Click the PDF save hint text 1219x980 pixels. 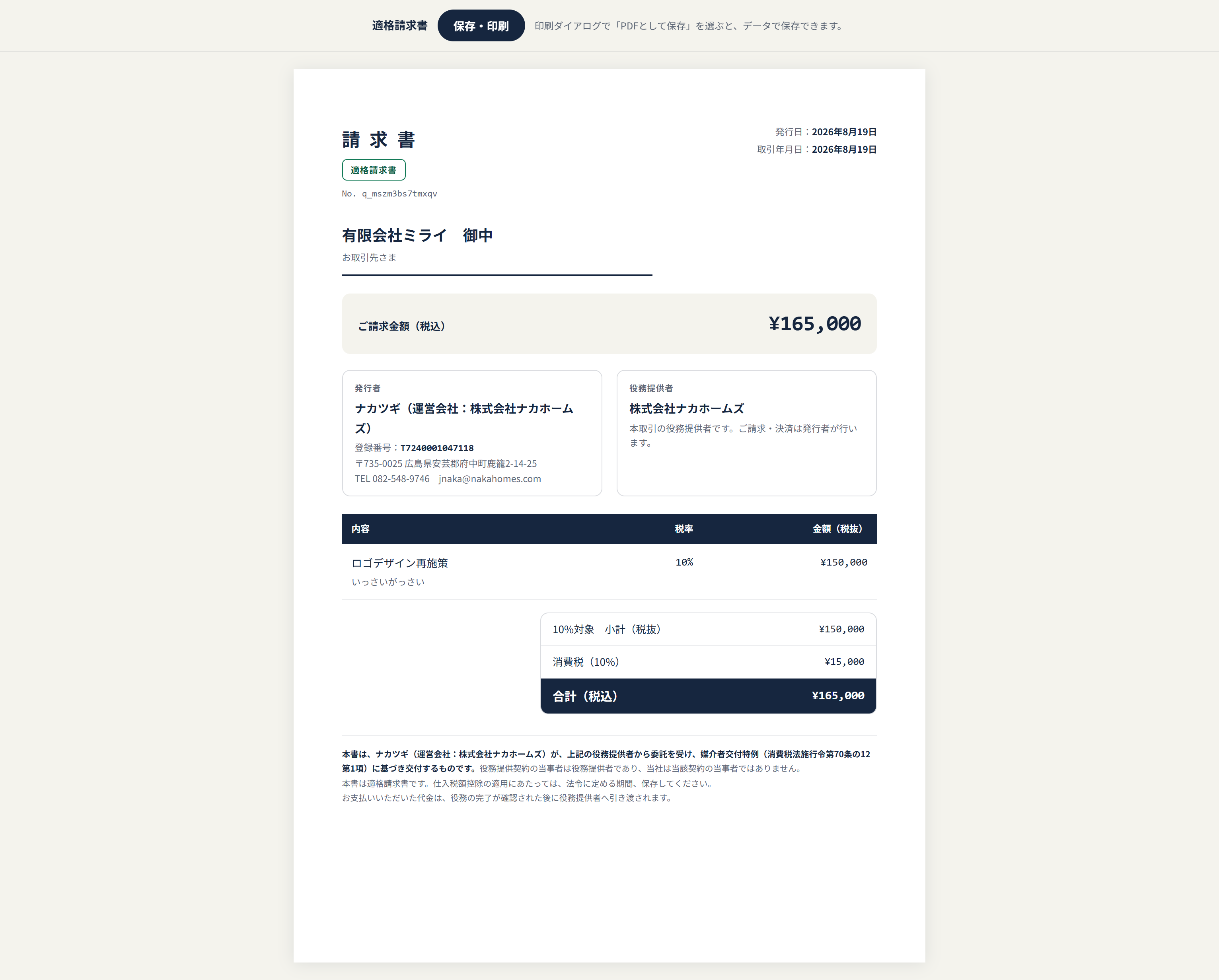689,26
